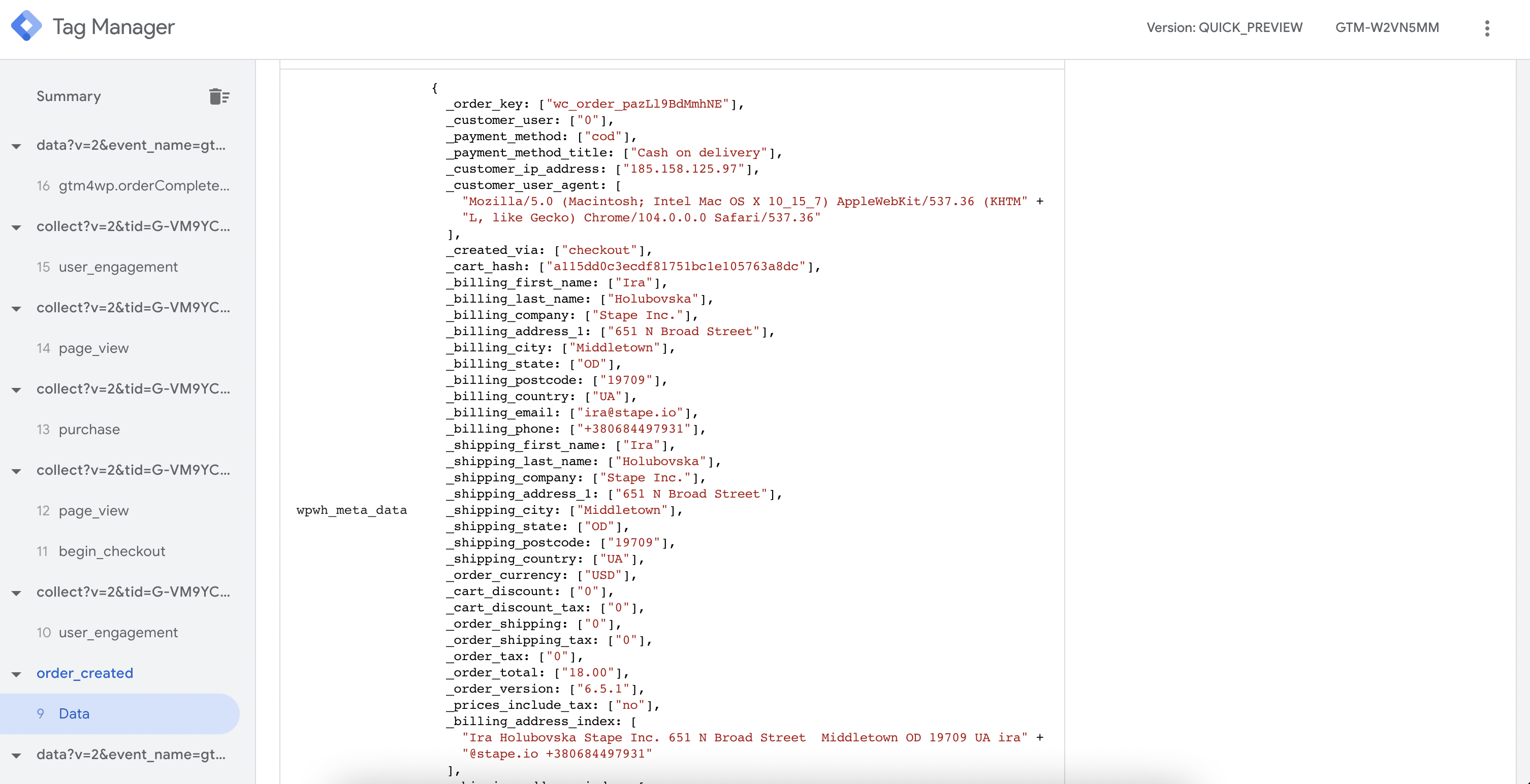Click the _billing_city value Middletown
This screenshot has width=1530, height=784.
click(x=615, y=347)
